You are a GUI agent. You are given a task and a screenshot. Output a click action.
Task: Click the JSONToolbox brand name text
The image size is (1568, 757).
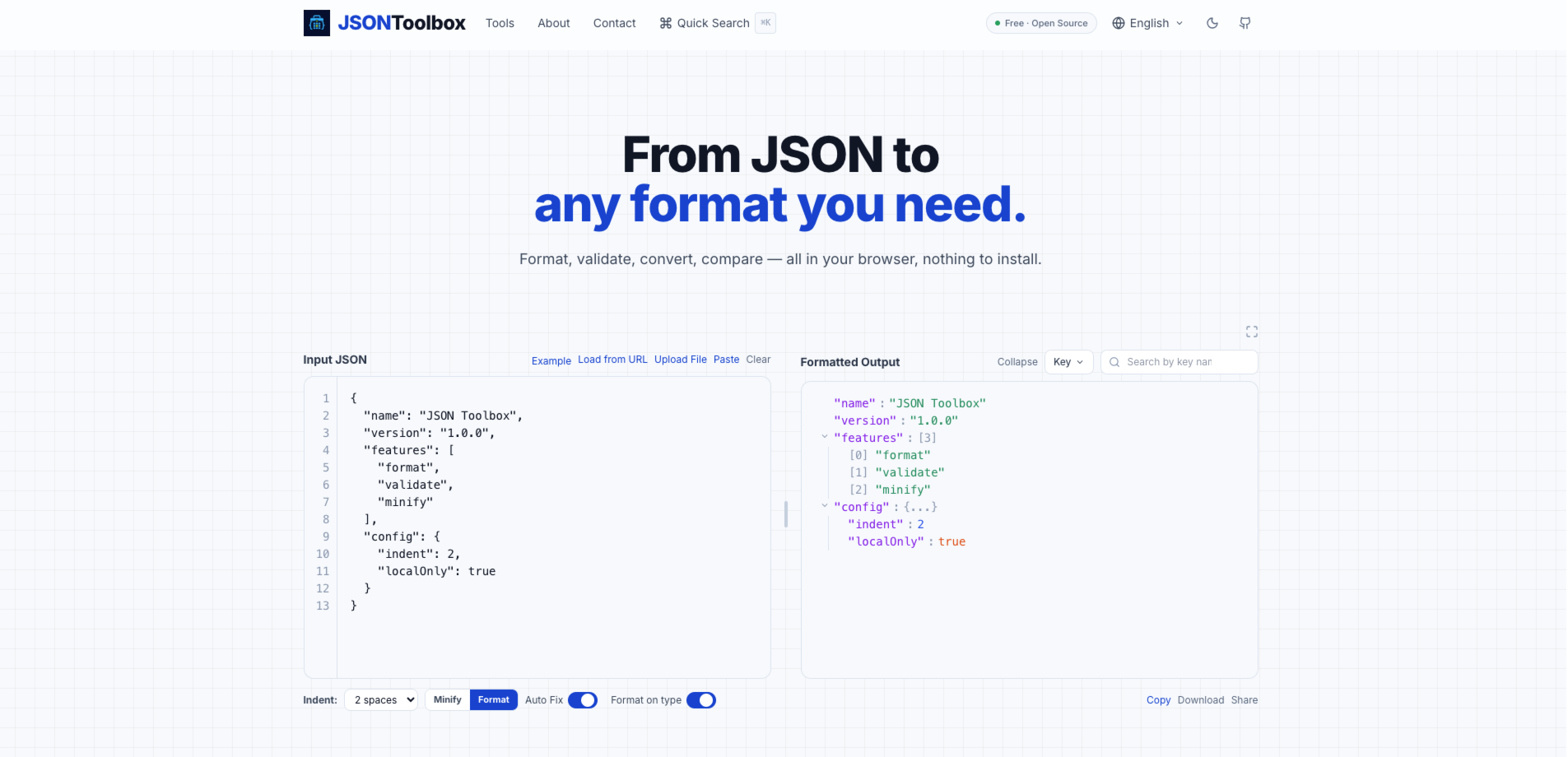402,23
